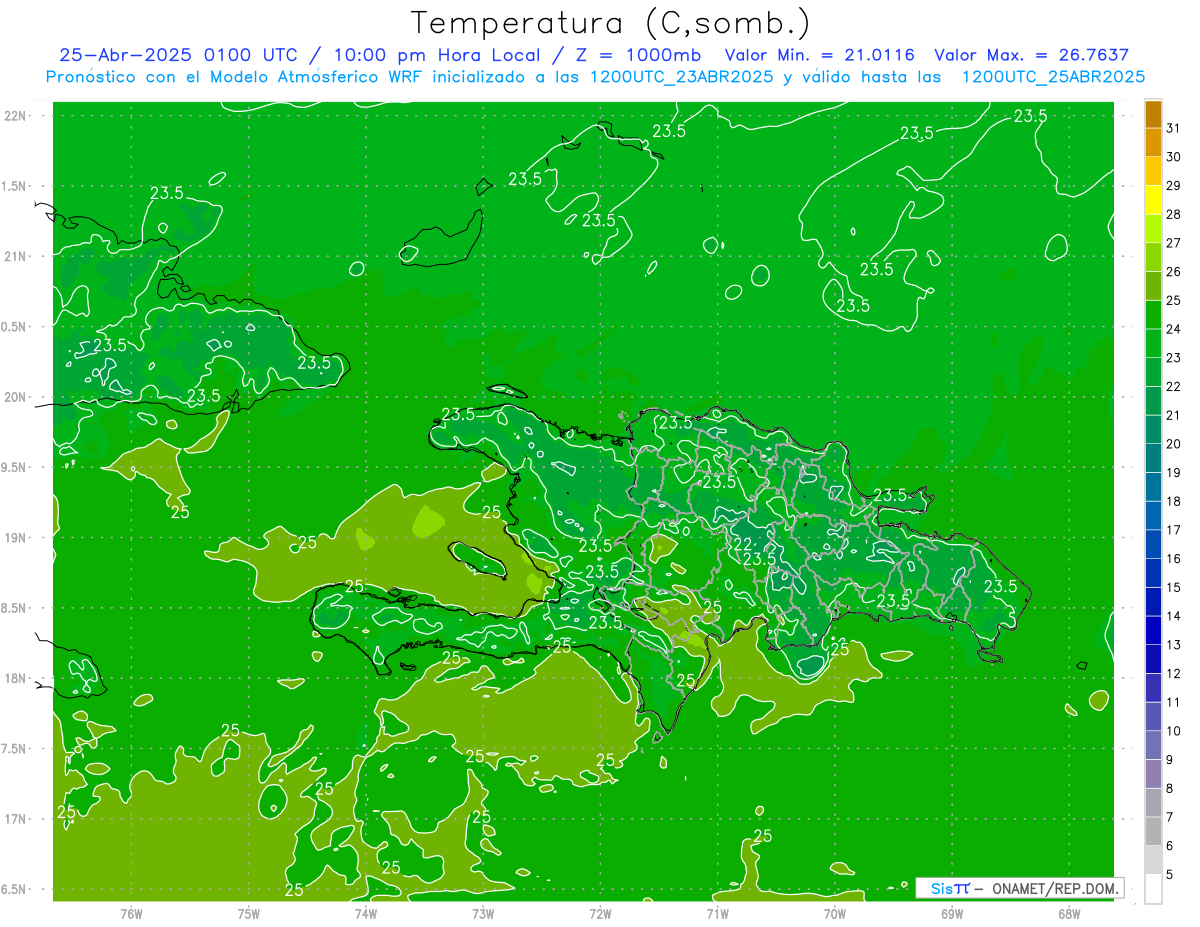Click the '1200UTC_23ABR2025' initialization time
The image size is (1200, 927).
pos(680,77)
